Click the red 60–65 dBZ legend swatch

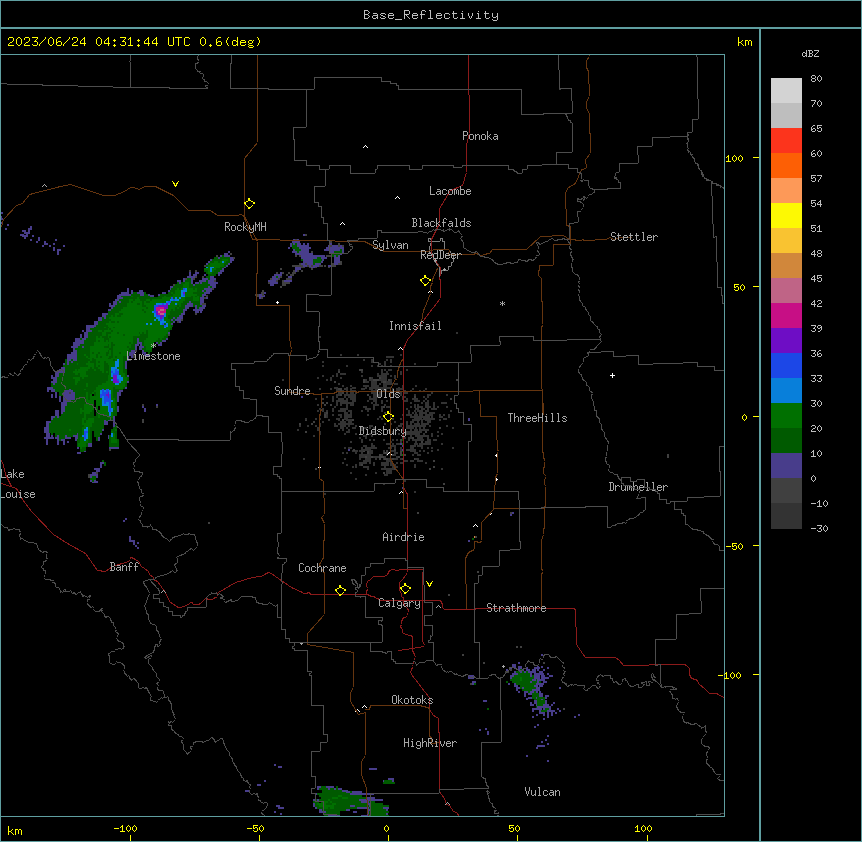tap(786, 140)
